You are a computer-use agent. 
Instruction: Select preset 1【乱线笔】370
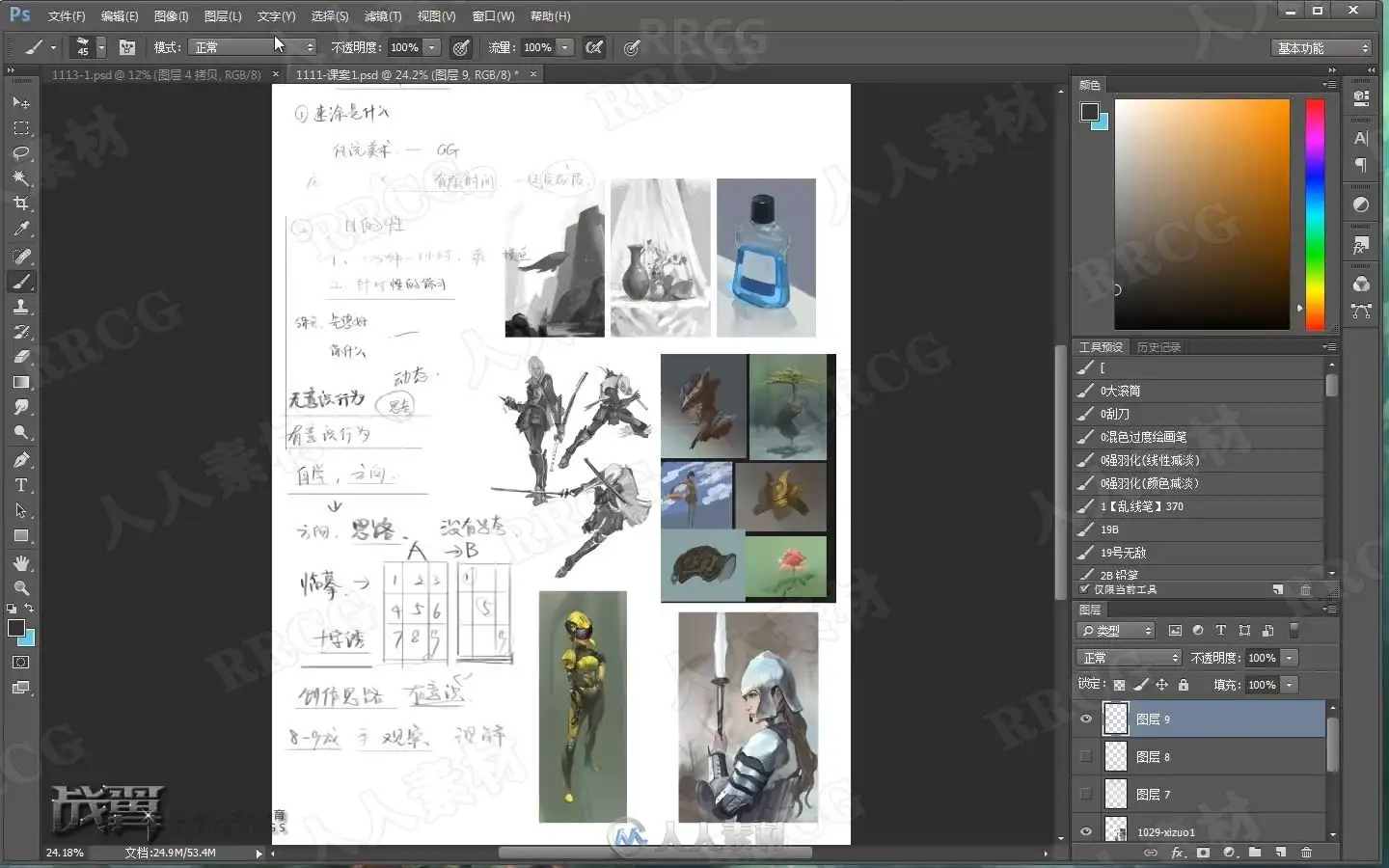tap(1200, 506)
